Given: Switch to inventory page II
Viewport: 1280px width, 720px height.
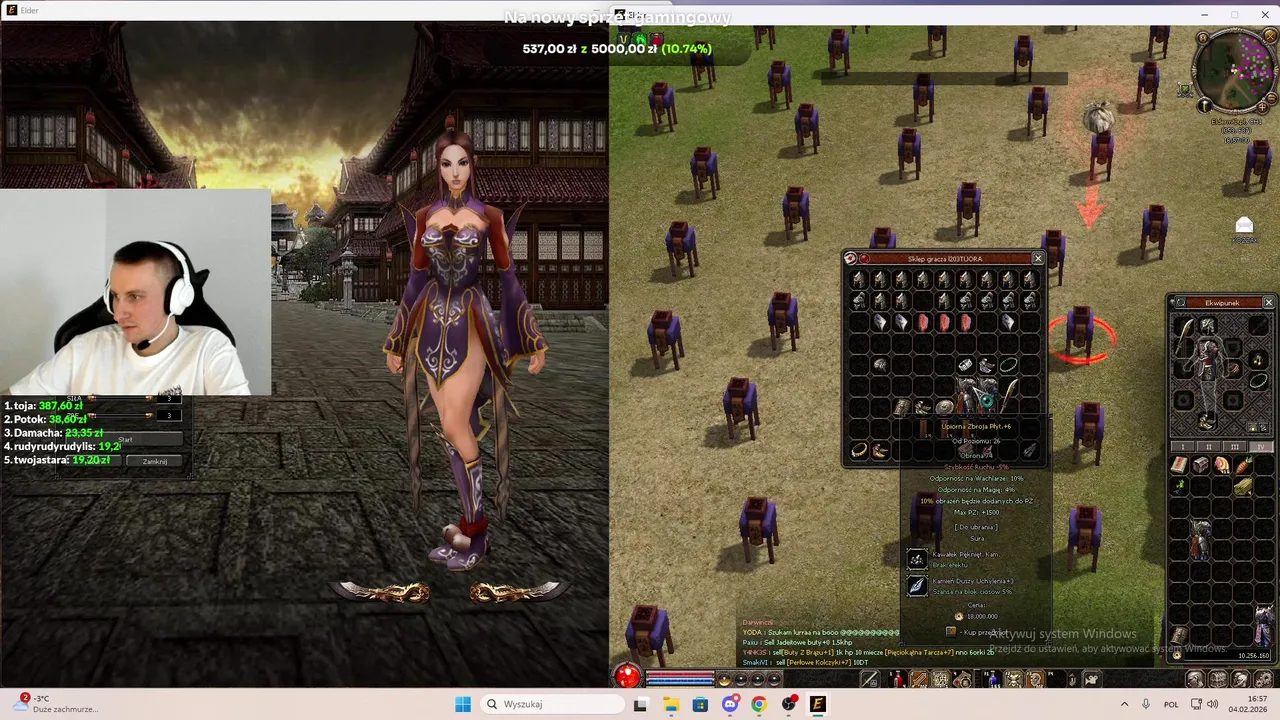Looking at the screenshot, I should click(x=1209, y=445).
